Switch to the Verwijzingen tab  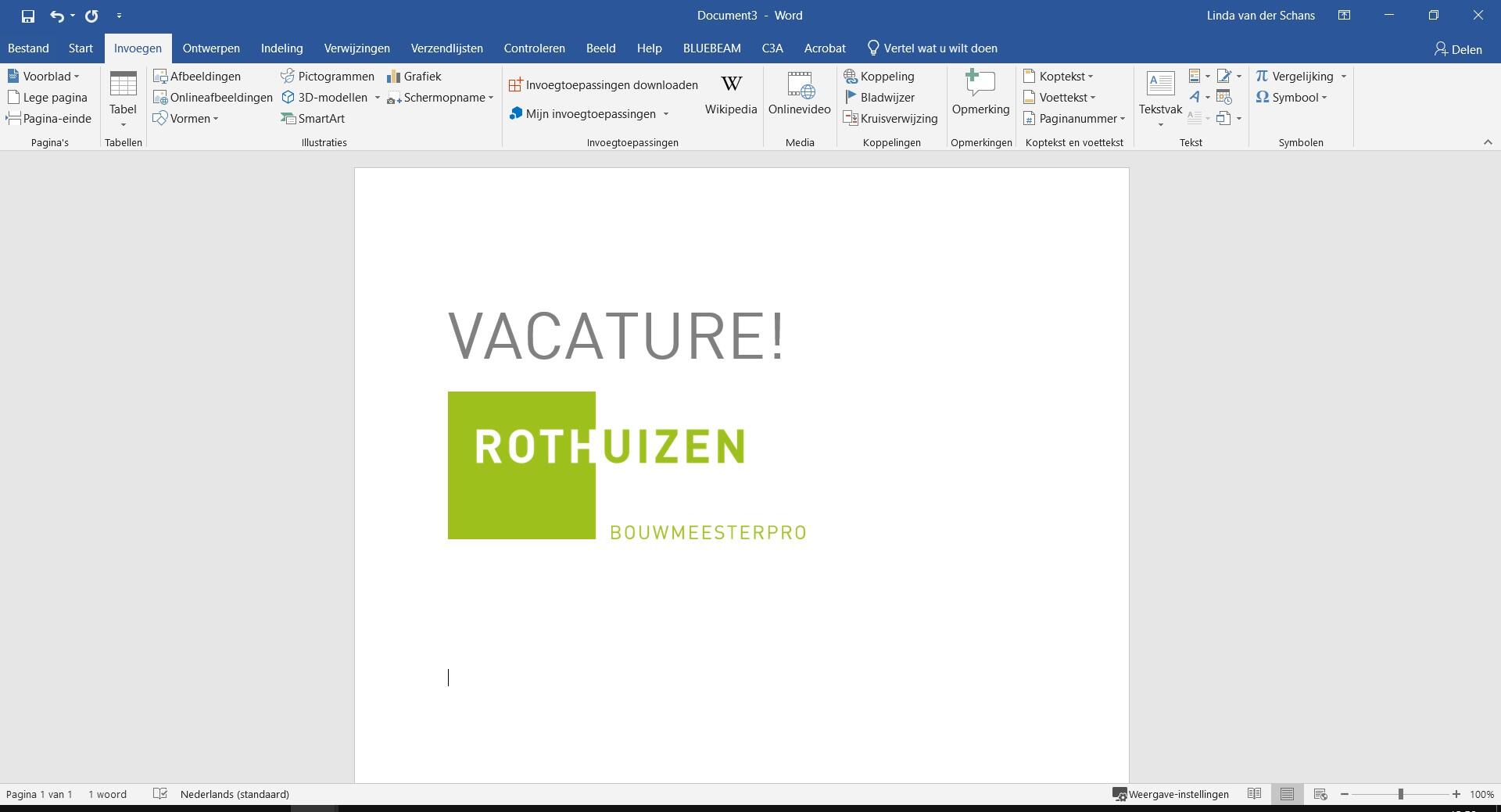(x=356, y=48)
